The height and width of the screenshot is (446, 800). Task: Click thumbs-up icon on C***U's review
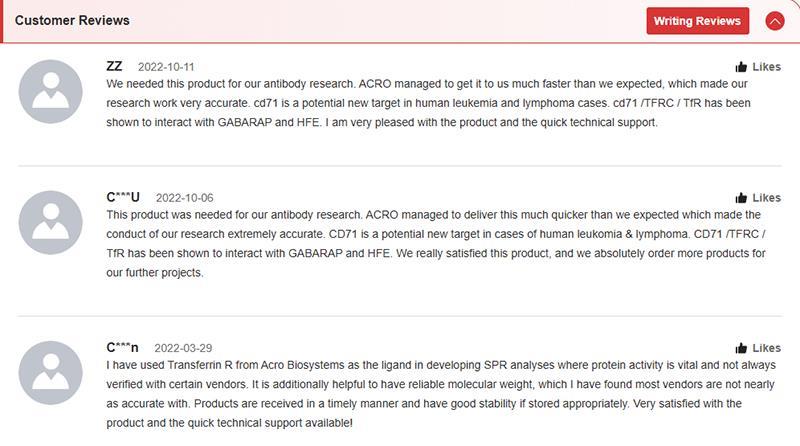coord(741,198)
